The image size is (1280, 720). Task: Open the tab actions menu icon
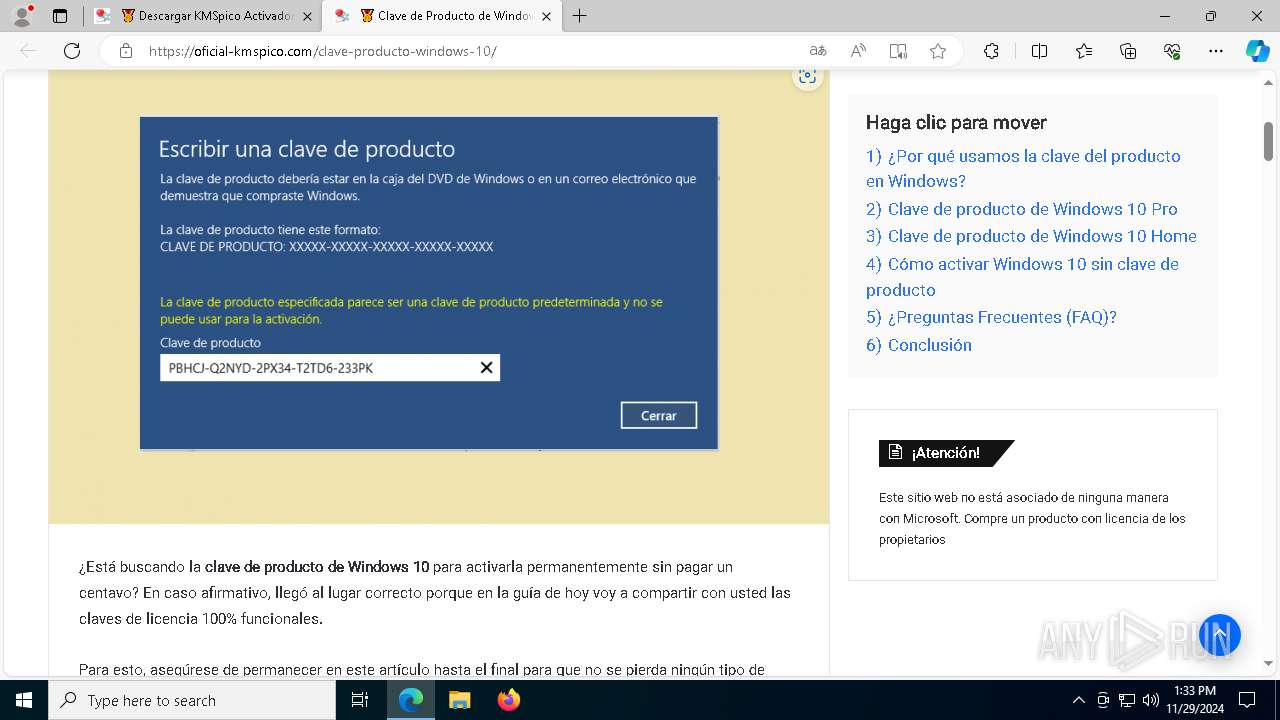(60, 16)
